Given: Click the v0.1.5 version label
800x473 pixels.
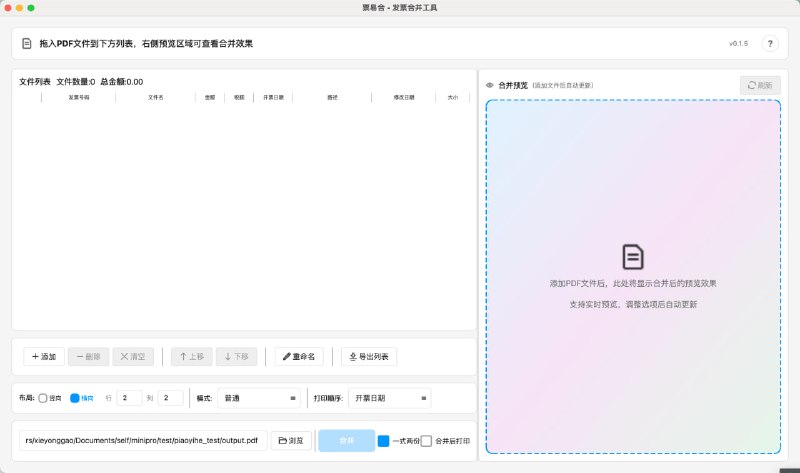Looking at the screenshot, I should 738,43.
